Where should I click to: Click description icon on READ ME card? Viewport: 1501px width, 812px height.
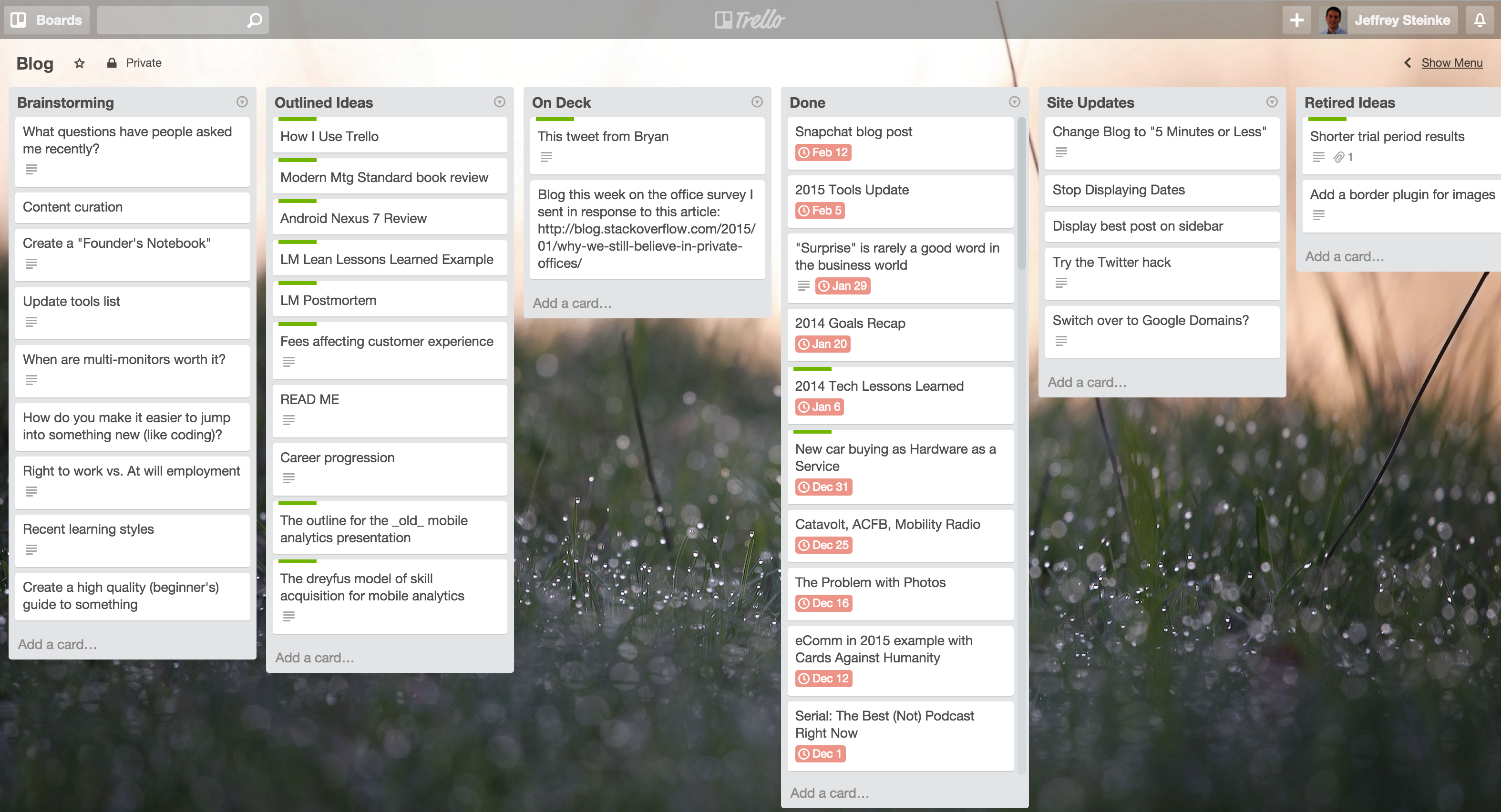tap(288, 420)
